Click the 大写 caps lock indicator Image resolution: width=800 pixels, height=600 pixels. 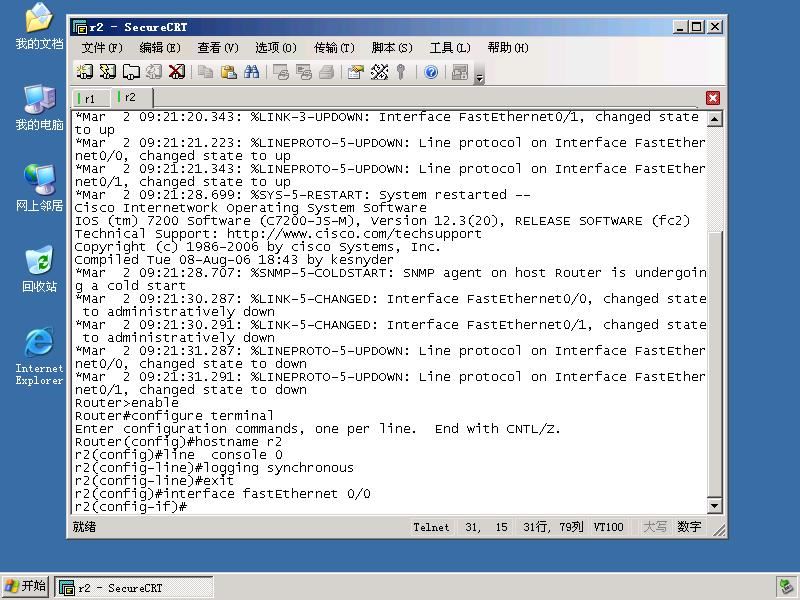[x=655, y=527]
